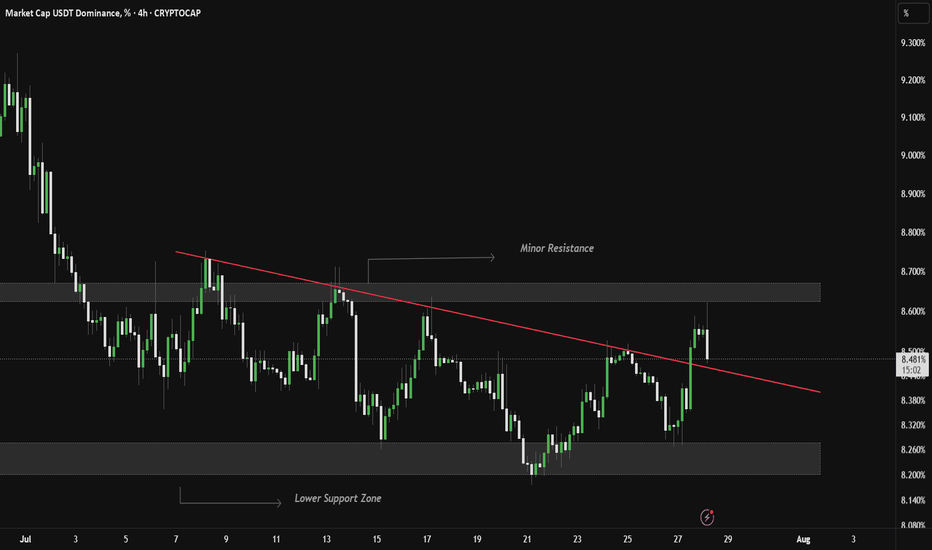Image resolution: width=932 pixels, height=550 pixels.
Task: Click date 21 on the time axis
Action: pos(527,539)
